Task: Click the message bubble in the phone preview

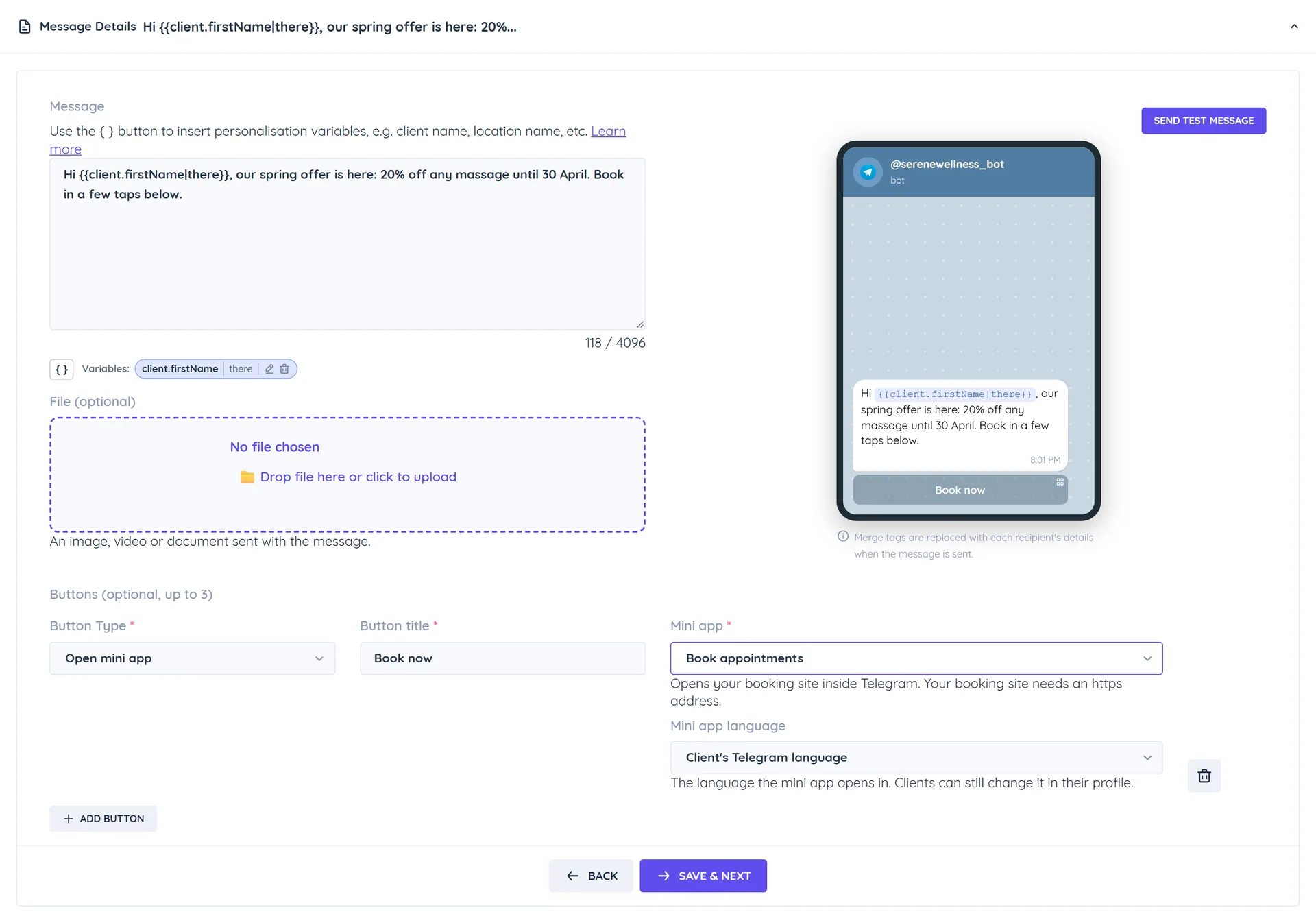Action: tap(960, 425)
